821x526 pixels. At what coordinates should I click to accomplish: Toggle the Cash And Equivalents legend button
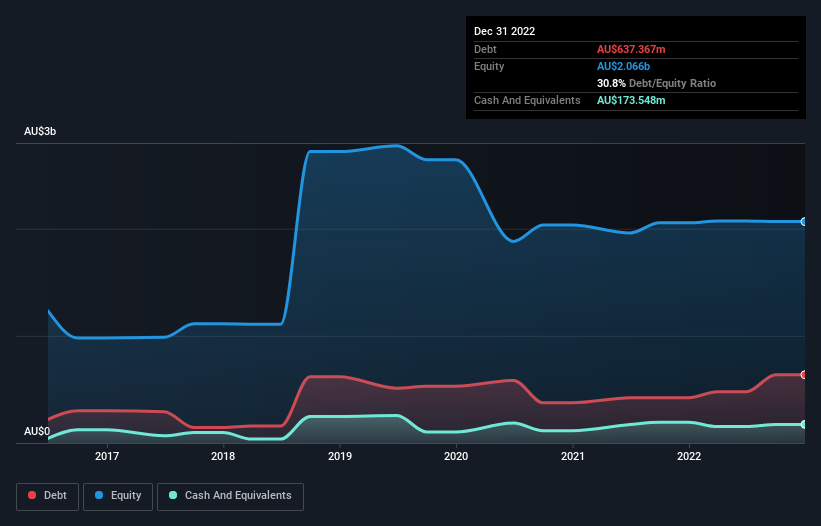[x=230, y=496]
